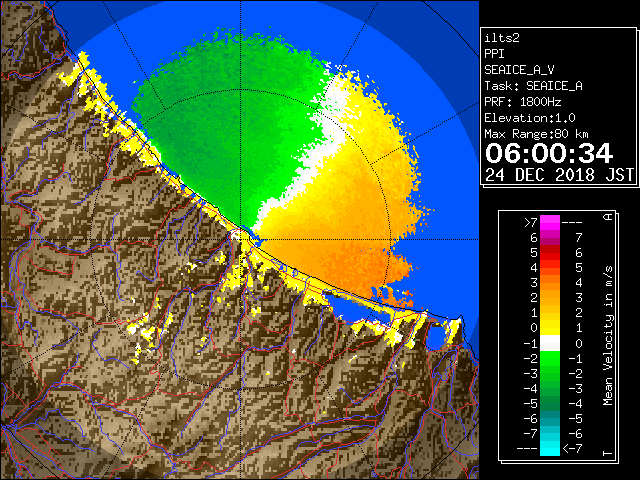The image size is (640, 480).
Task: Click the 'ilts2' site label
Action: point(502,38)
